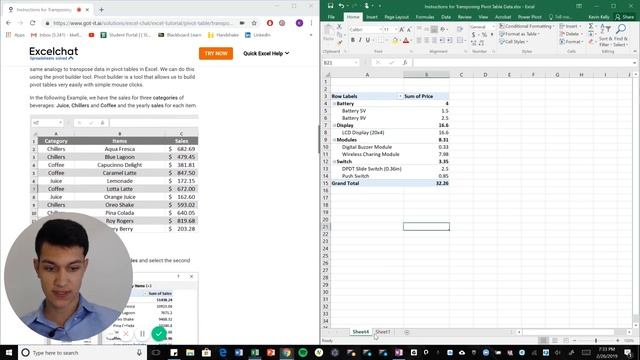Open Excel from the taskbar
This screenshot has width=640, height=360.
pos(255,352)
